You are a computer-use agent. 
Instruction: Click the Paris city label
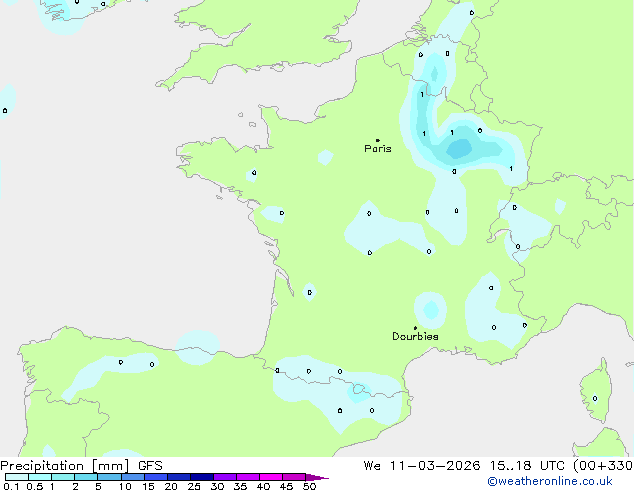pyautogui.click(x=378, y=148)
